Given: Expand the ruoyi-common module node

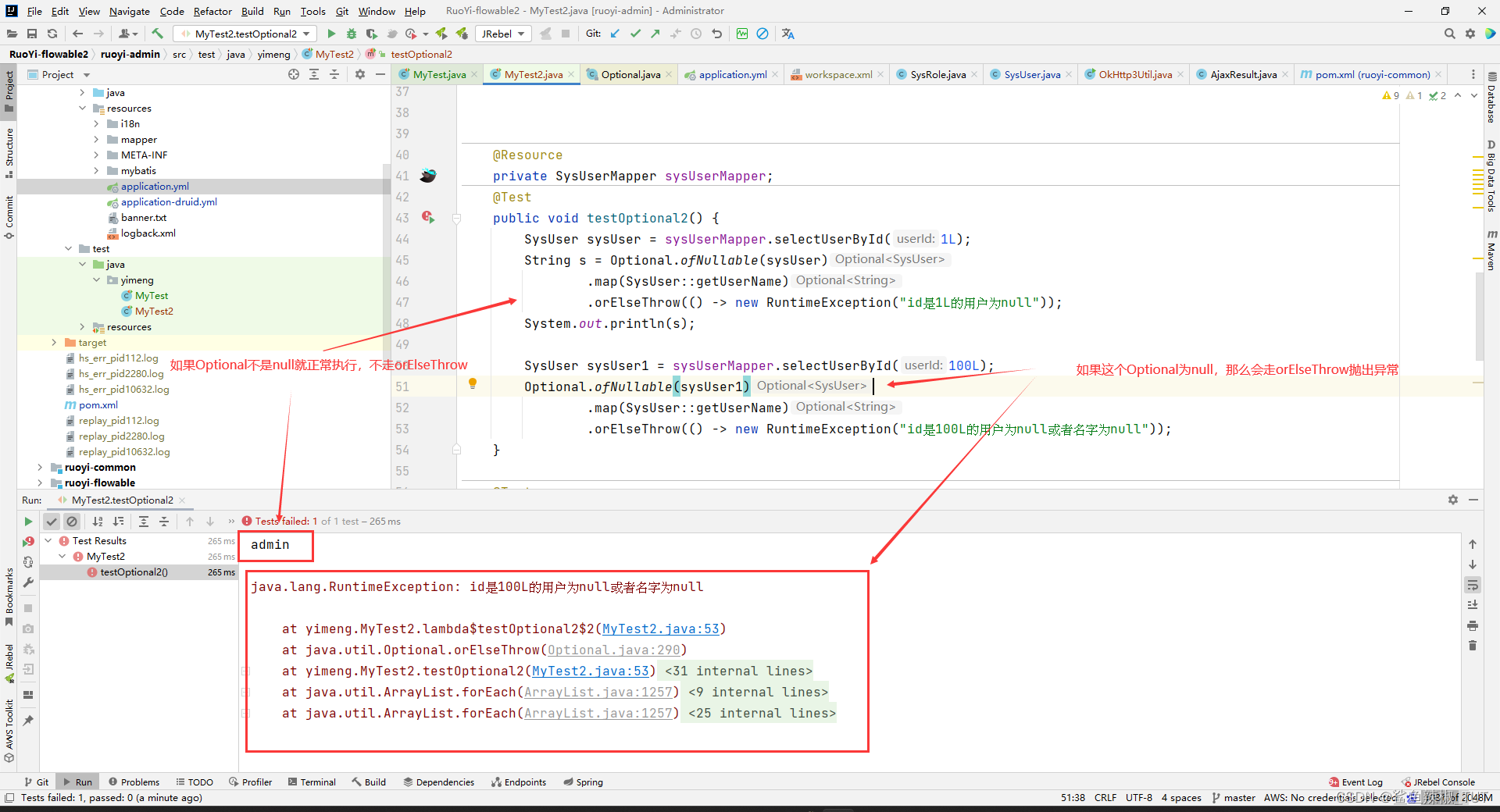Looking at the screenshot, I should 40,468.
